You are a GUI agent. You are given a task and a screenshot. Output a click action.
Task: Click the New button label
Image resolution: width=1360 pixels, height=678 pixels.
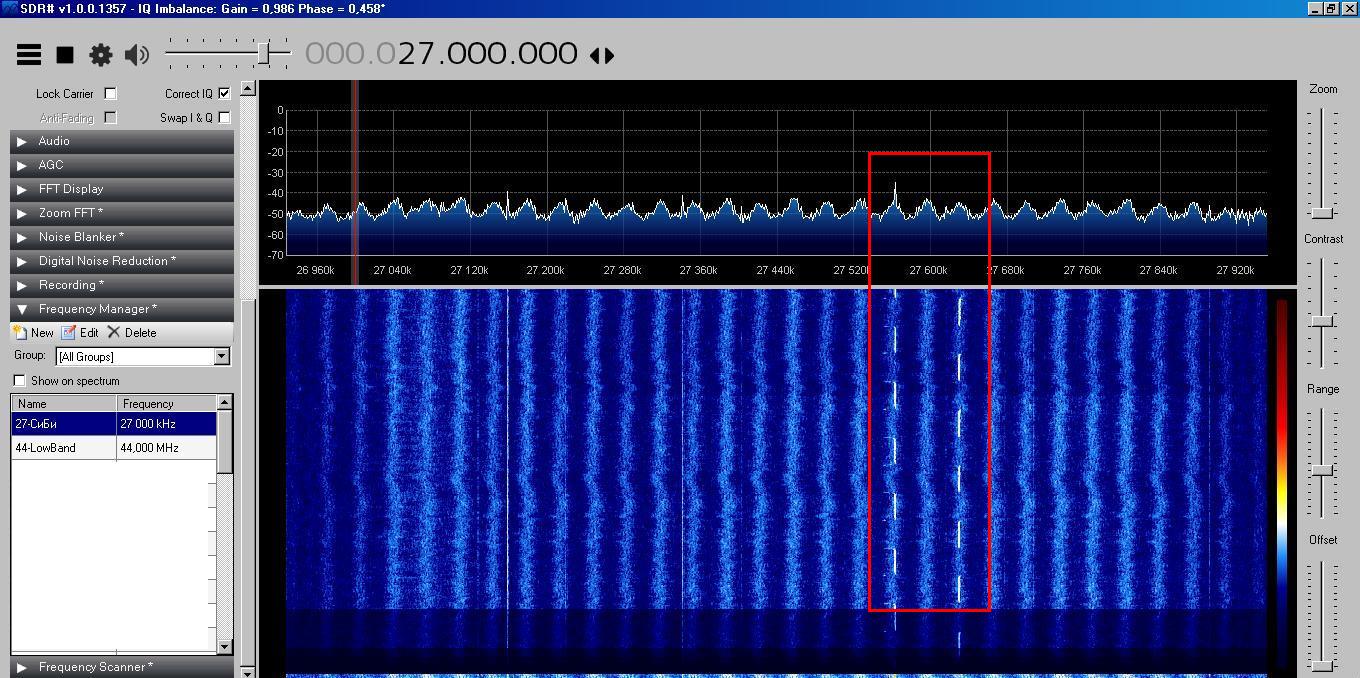42,333
